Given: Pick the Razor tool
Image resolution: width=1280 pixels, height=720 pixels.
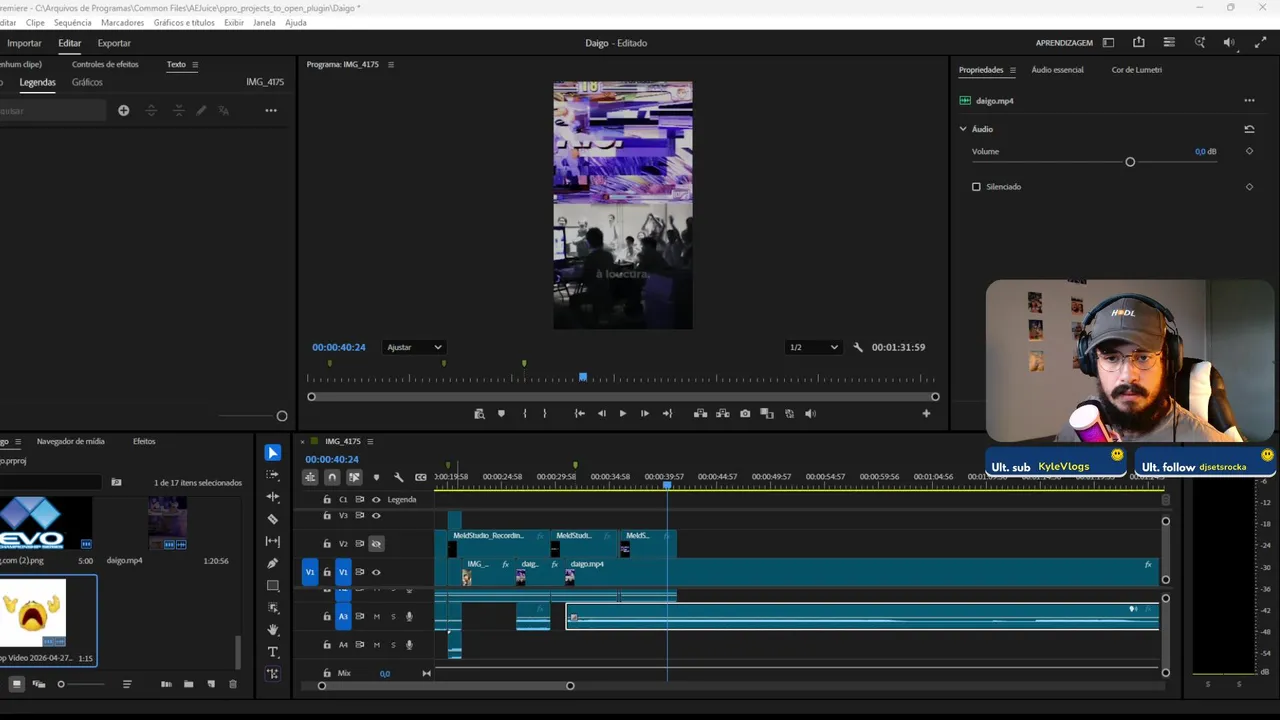Looking at the screenshot, I should point(273,519).
